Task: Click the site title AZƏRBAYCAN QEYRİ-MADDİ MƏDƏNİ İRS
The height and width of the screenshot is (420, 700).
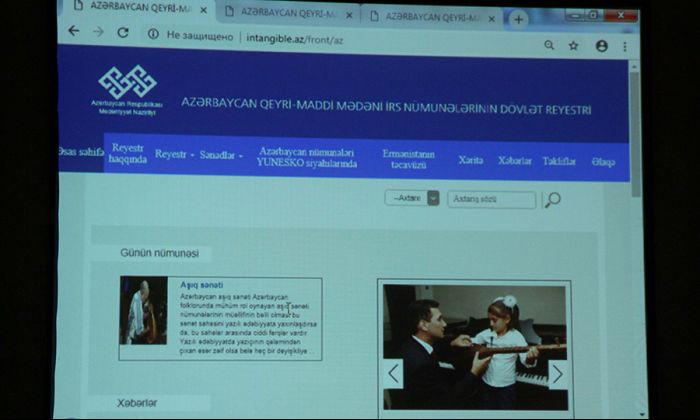Action: 386,107
